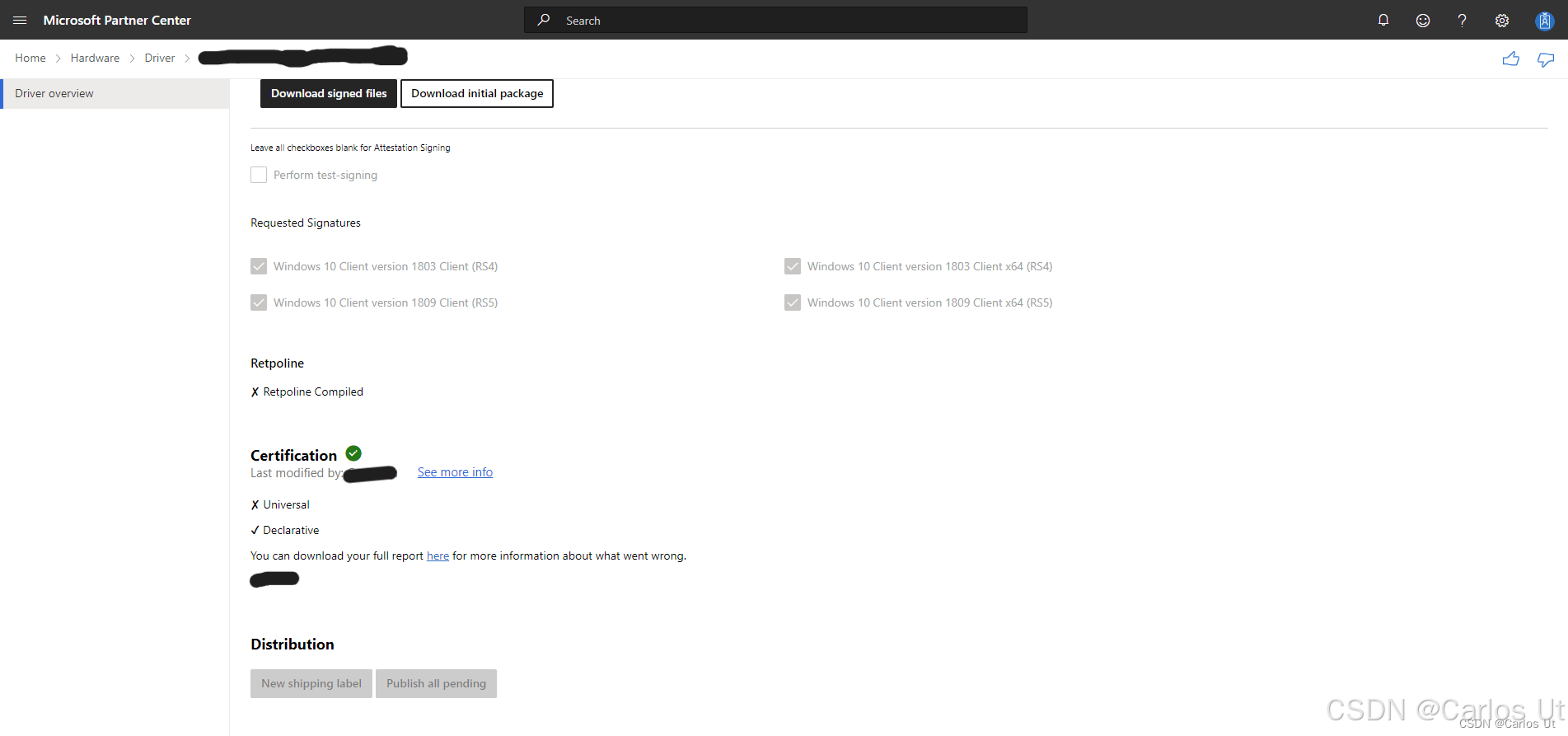Select Driver overview in sidebar
The image size is (1568, 736).
click(x=115, y=93)
